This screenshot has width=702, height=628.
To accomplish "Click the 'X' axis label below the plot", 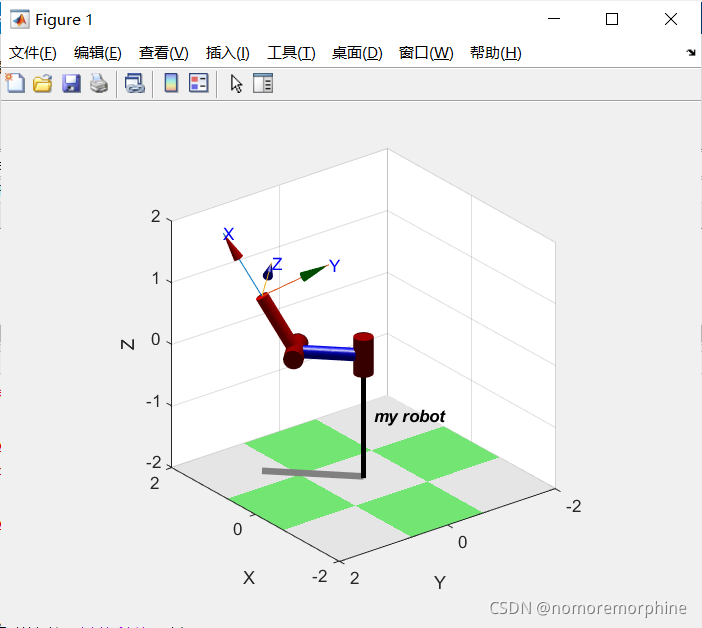I will pyautogui.click(x=249, y=578).
